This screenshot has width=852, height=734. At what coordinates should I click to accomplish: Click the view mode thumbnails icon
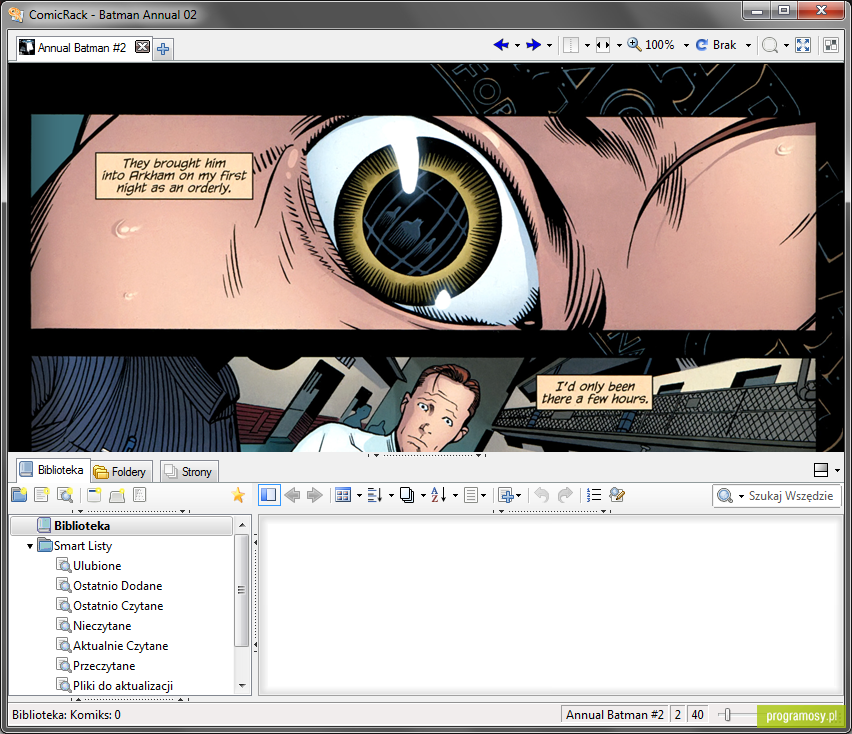coord(343,495)
